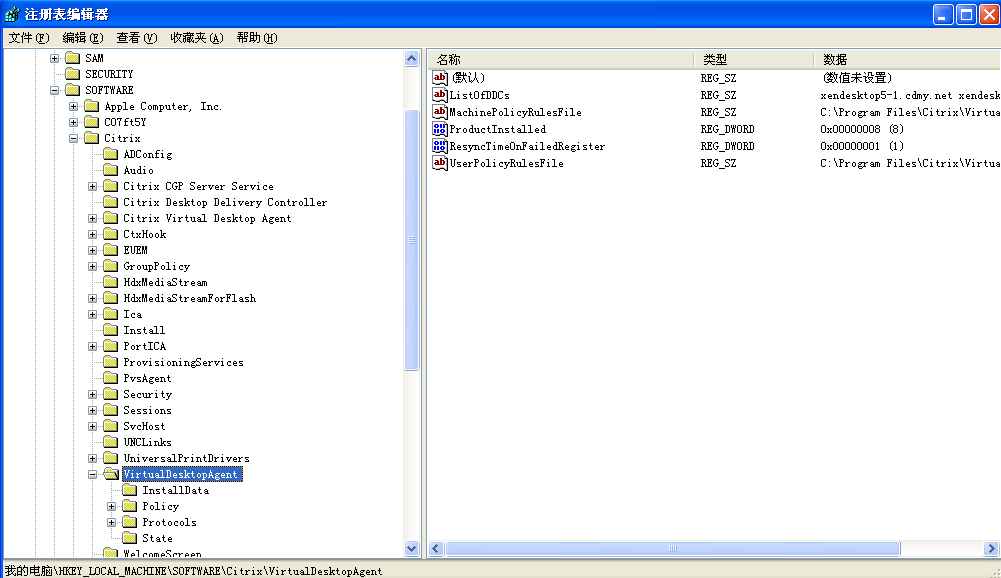Expand the Protocols subkey
1001x578 pixels.
click(x=112, y=522)
